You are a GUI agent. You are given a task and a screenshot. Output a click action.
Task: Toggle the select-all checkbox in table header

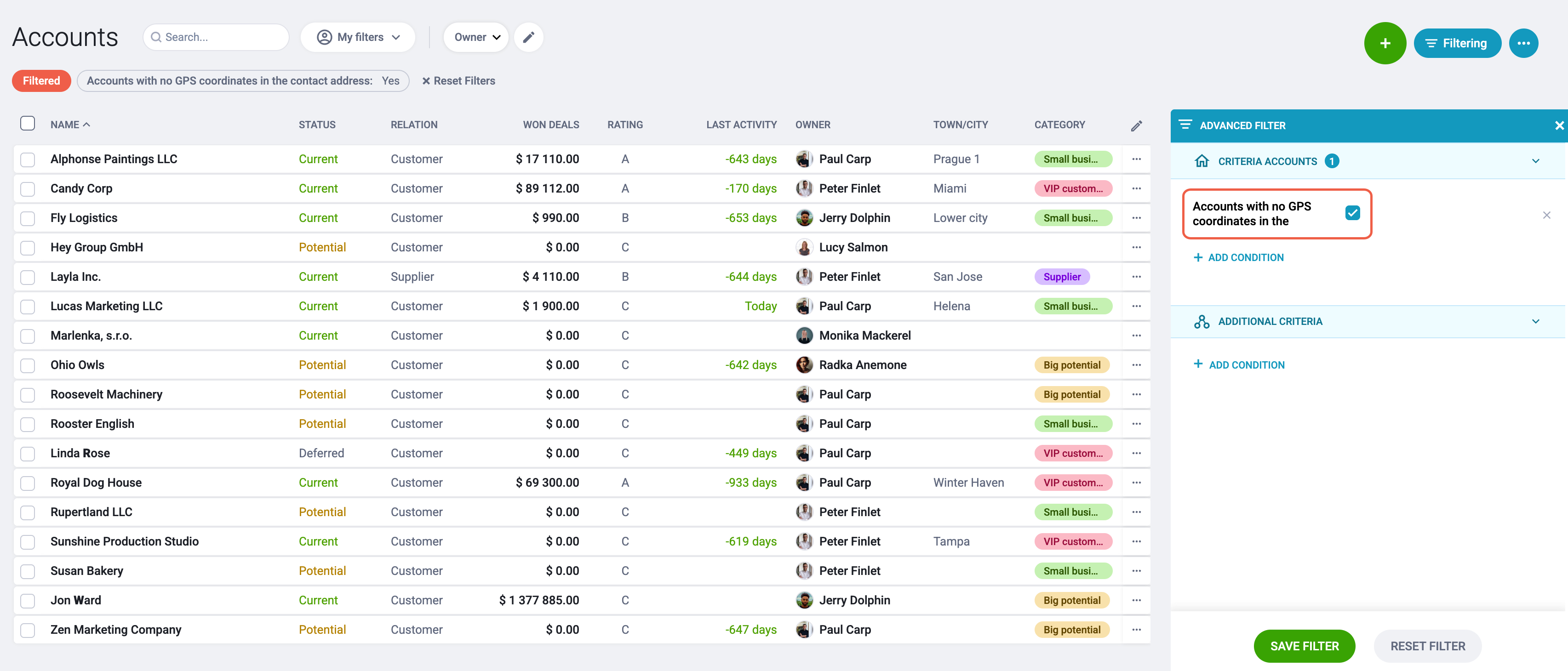(28, 124)
